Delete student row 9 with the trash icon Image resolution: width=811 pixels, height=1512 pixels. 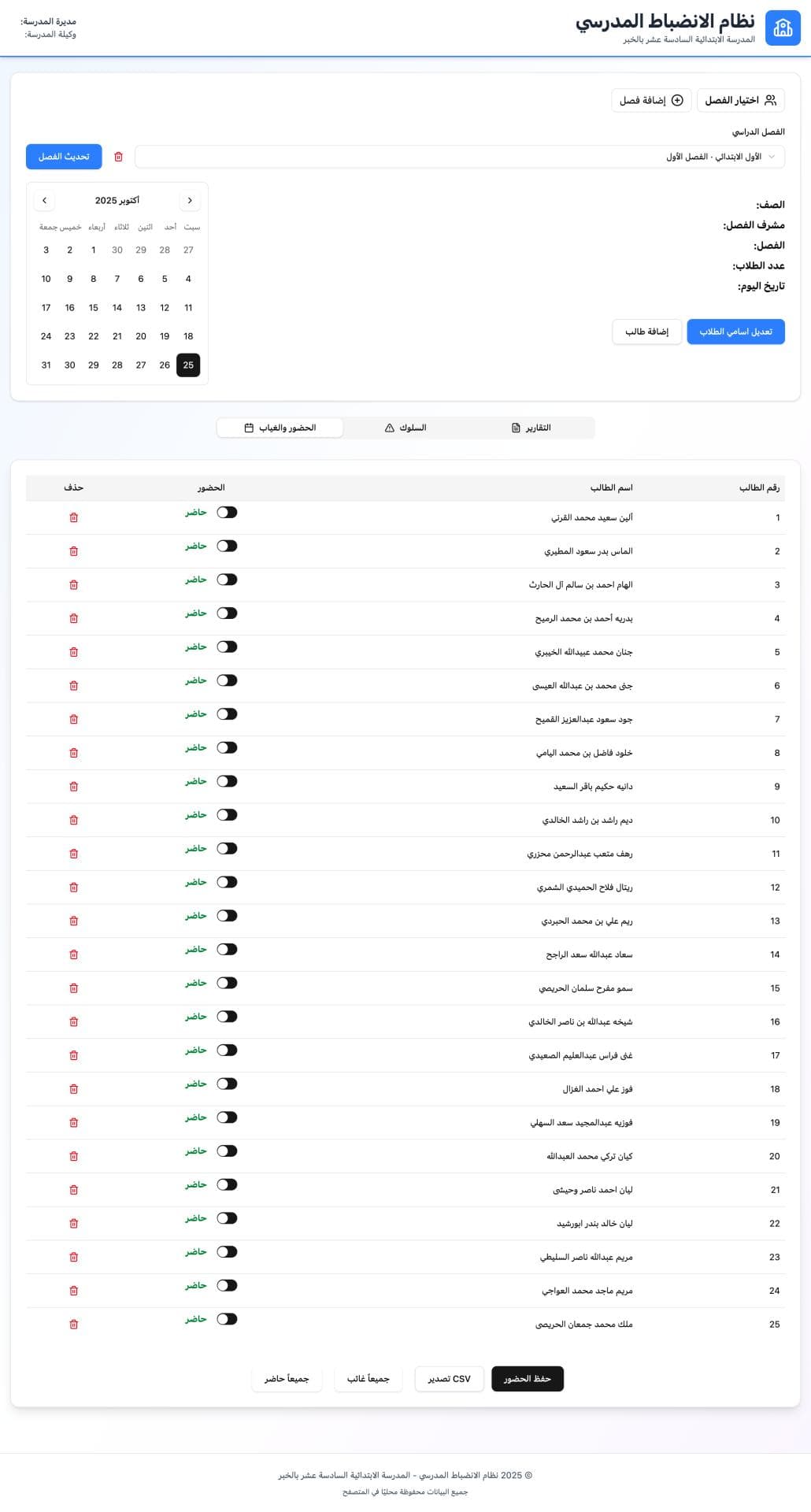click(74, 787)
